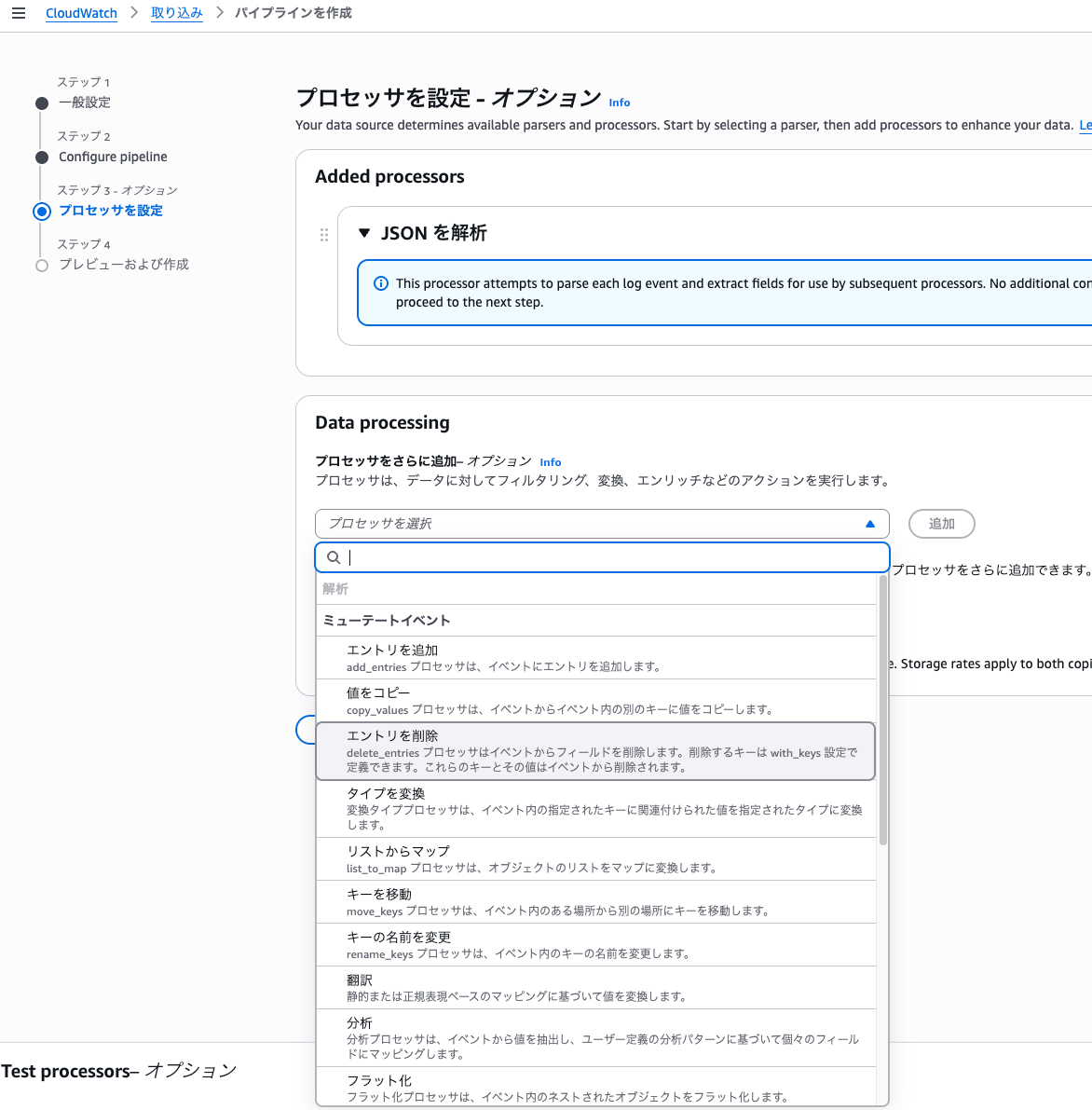Collapse the JSON を解析 processor panel
Screen dimensions: 1092x1110
pos(363,232)
